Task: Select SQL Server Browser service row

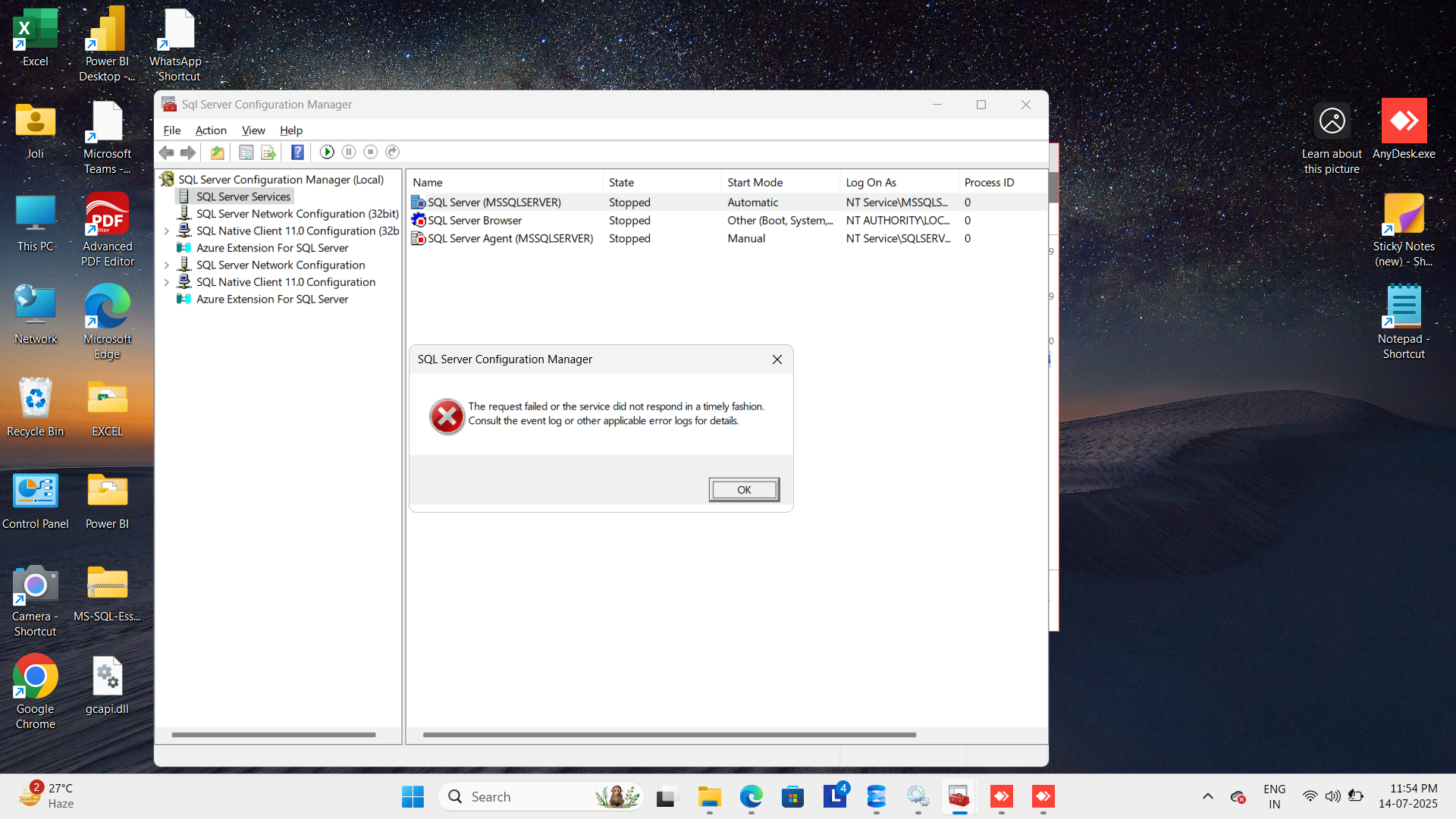Action: pyautogui.click(x=726, y=221)
